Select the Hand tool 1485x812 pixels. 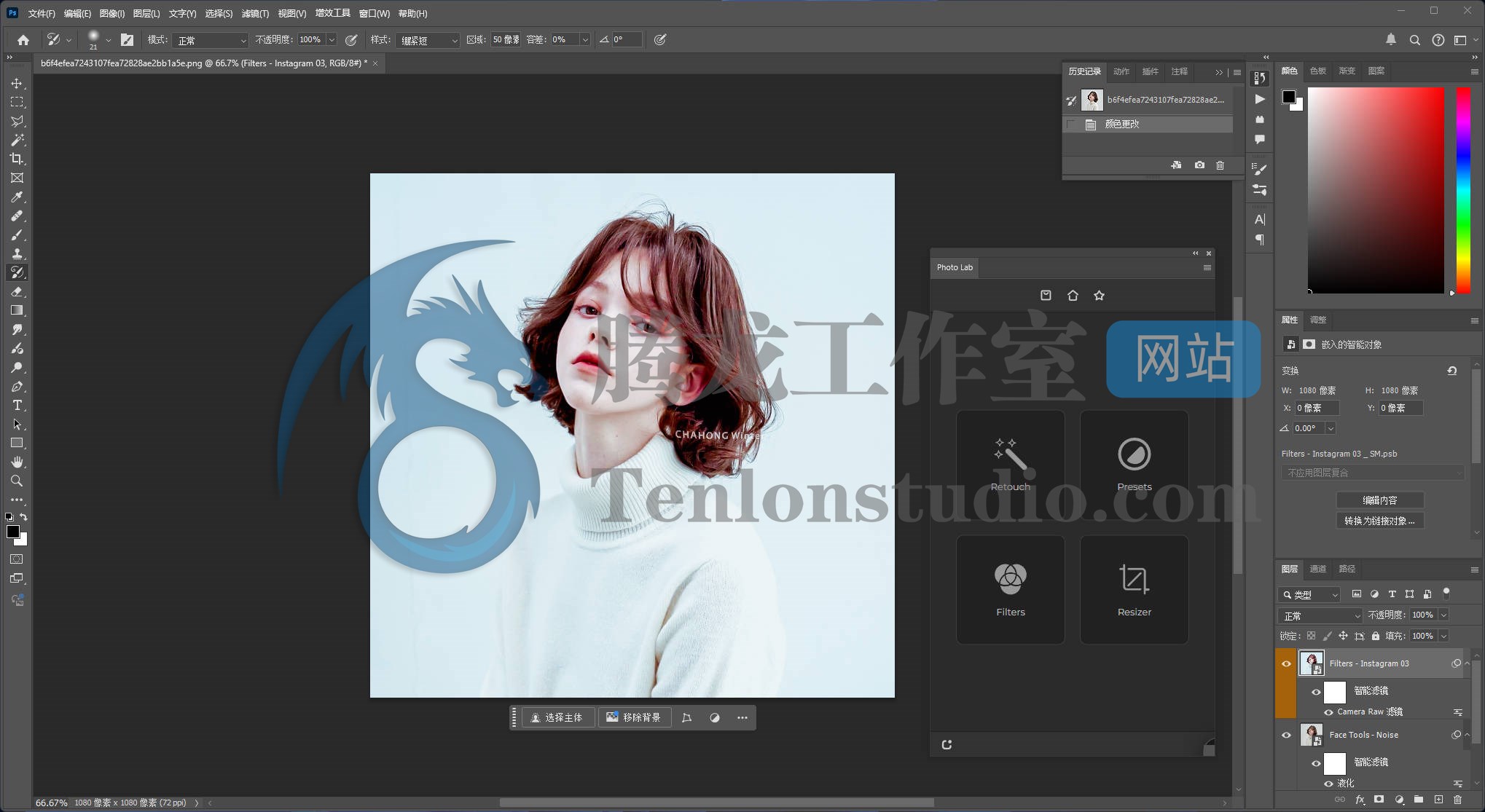pyautogui.click(x=17, y=462)
